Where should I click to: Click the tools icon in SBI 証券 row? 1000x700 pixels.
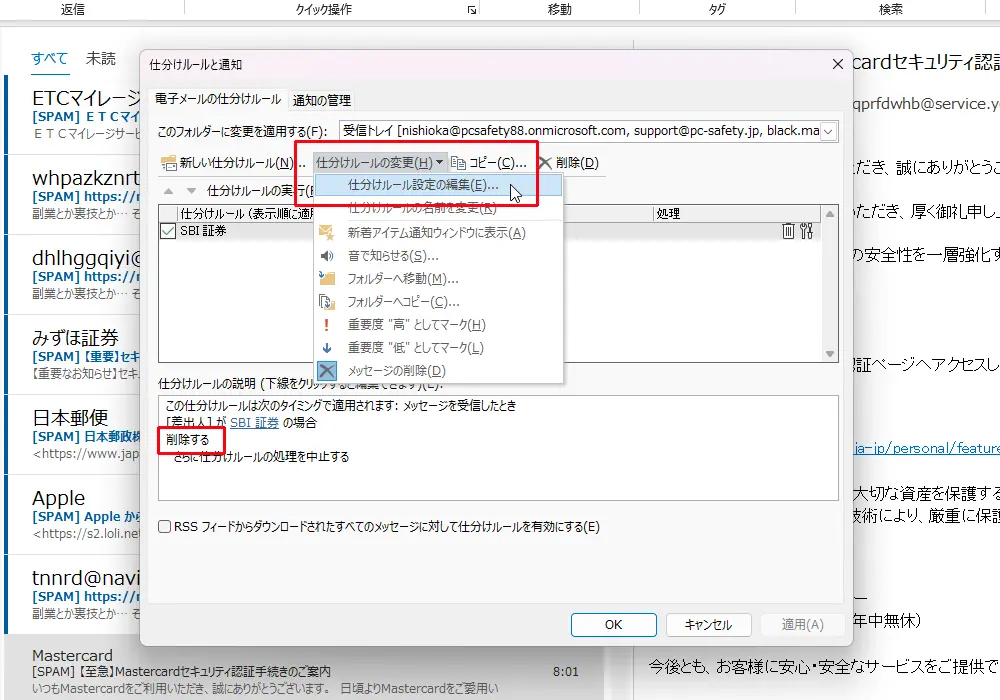807,231
